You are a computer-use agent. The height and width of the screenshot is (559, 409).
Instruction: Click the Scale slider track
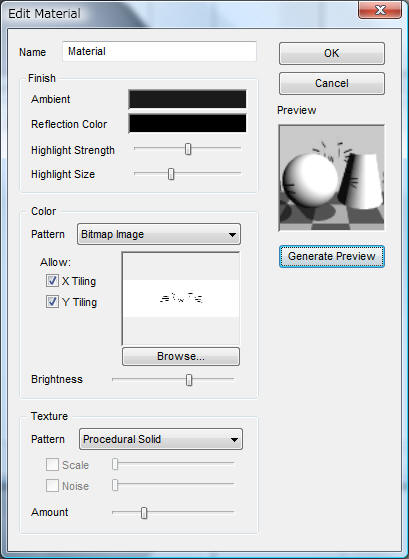(173, 463)
